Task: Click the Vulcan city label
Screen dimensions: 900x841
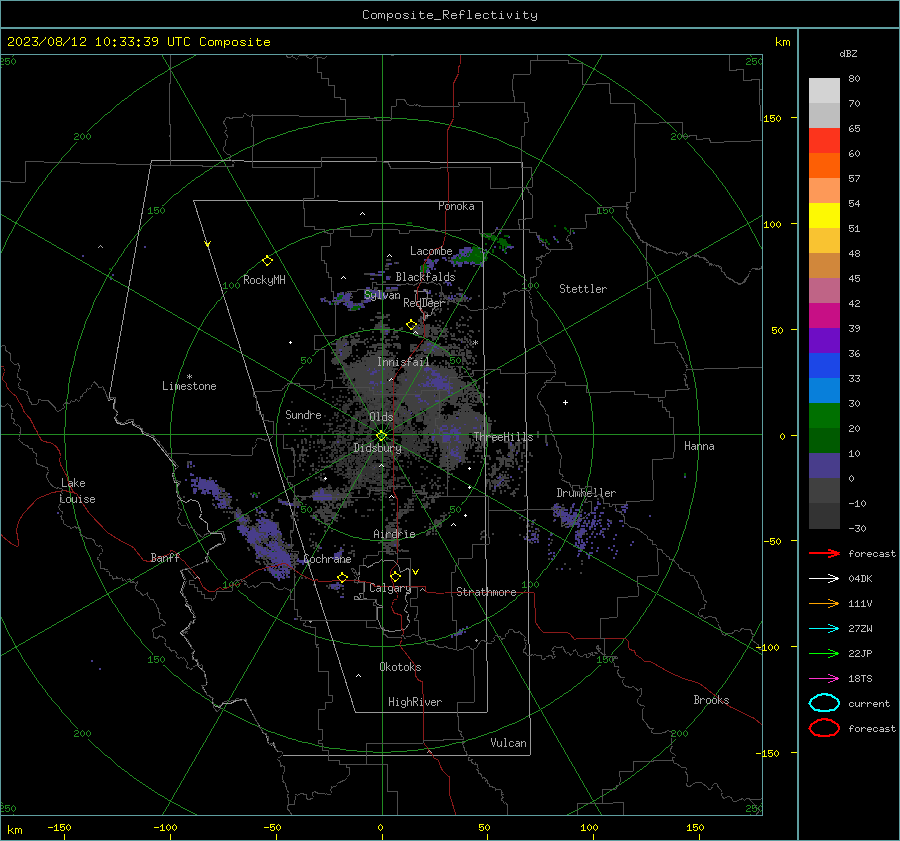Action: (x=509, y=743)
